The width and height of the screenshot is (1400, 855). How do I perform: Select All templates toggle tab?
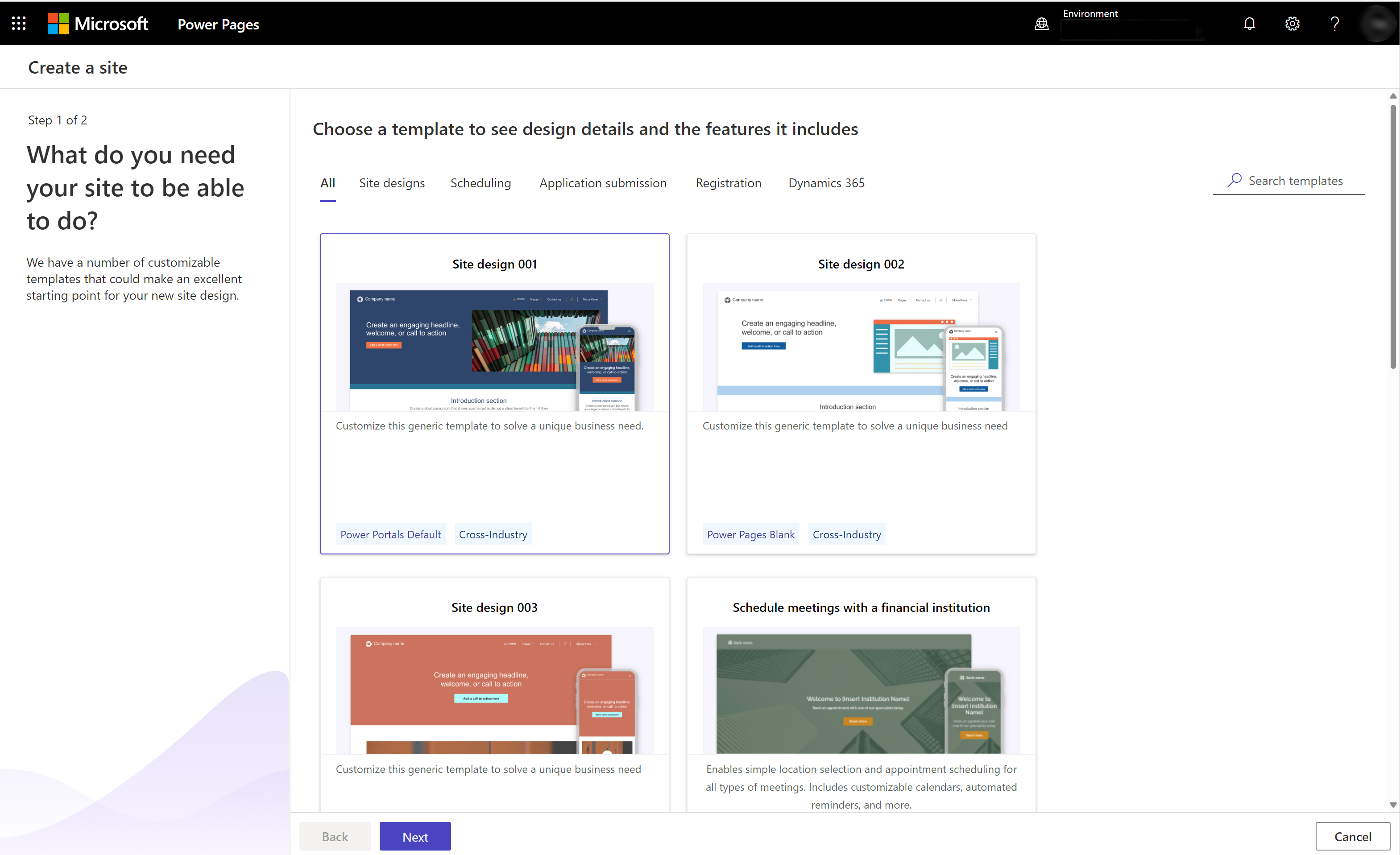(x=326, y=181)
